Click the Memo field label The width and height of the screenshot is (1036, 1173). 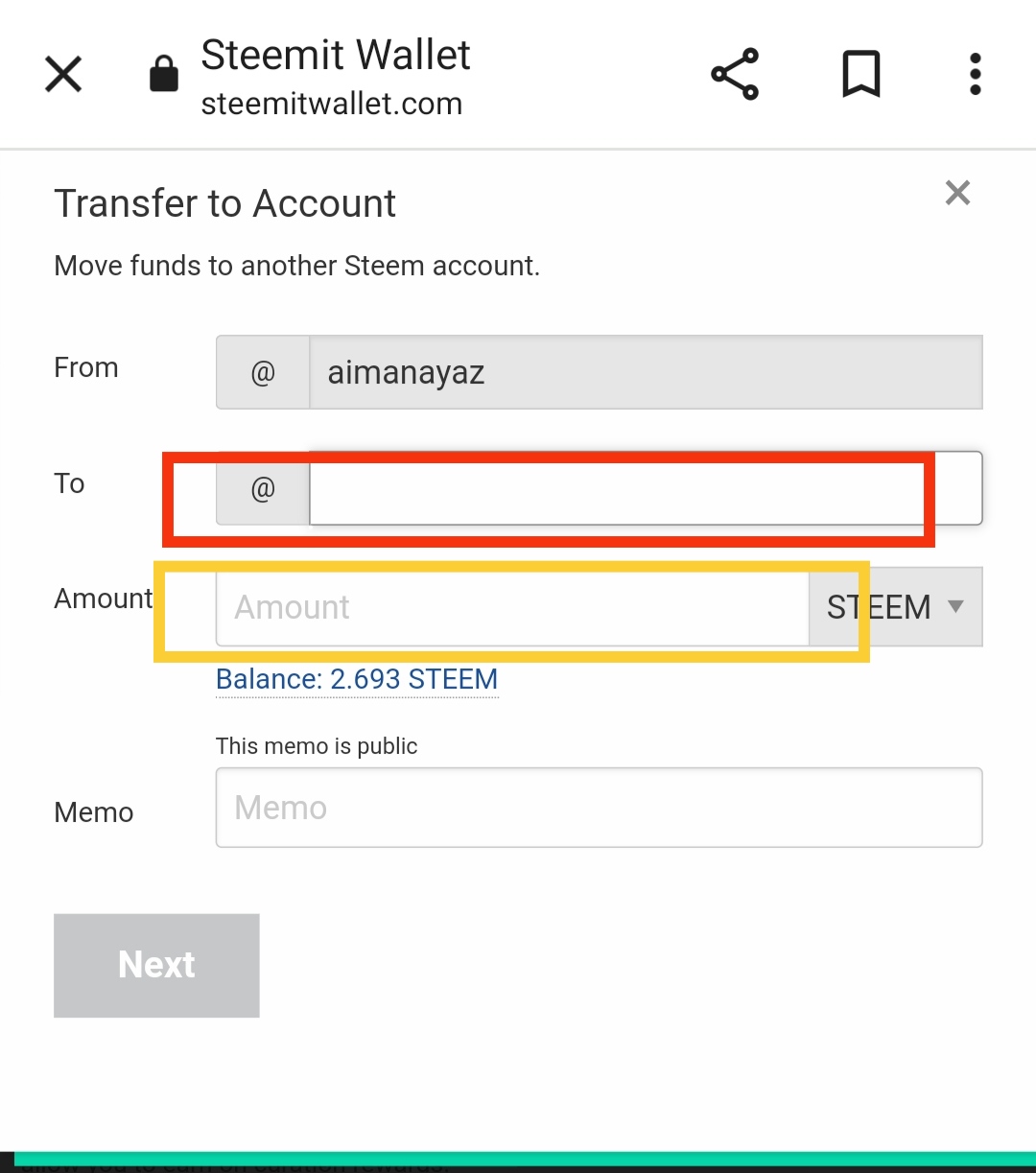pyautogui.click(x=94, y=812)
